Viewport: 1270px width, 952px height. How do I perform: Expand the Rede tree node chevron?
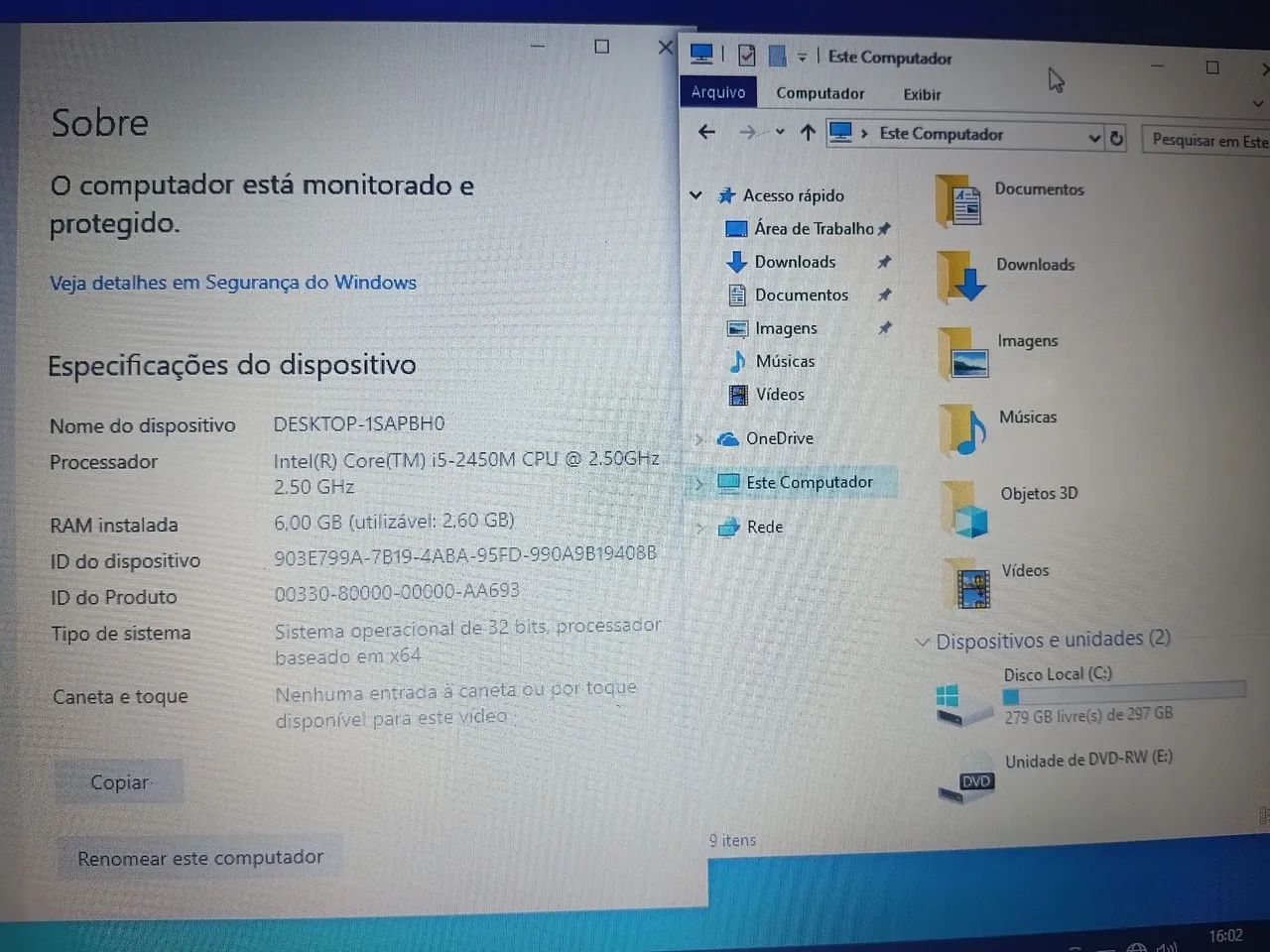[699, 528]
